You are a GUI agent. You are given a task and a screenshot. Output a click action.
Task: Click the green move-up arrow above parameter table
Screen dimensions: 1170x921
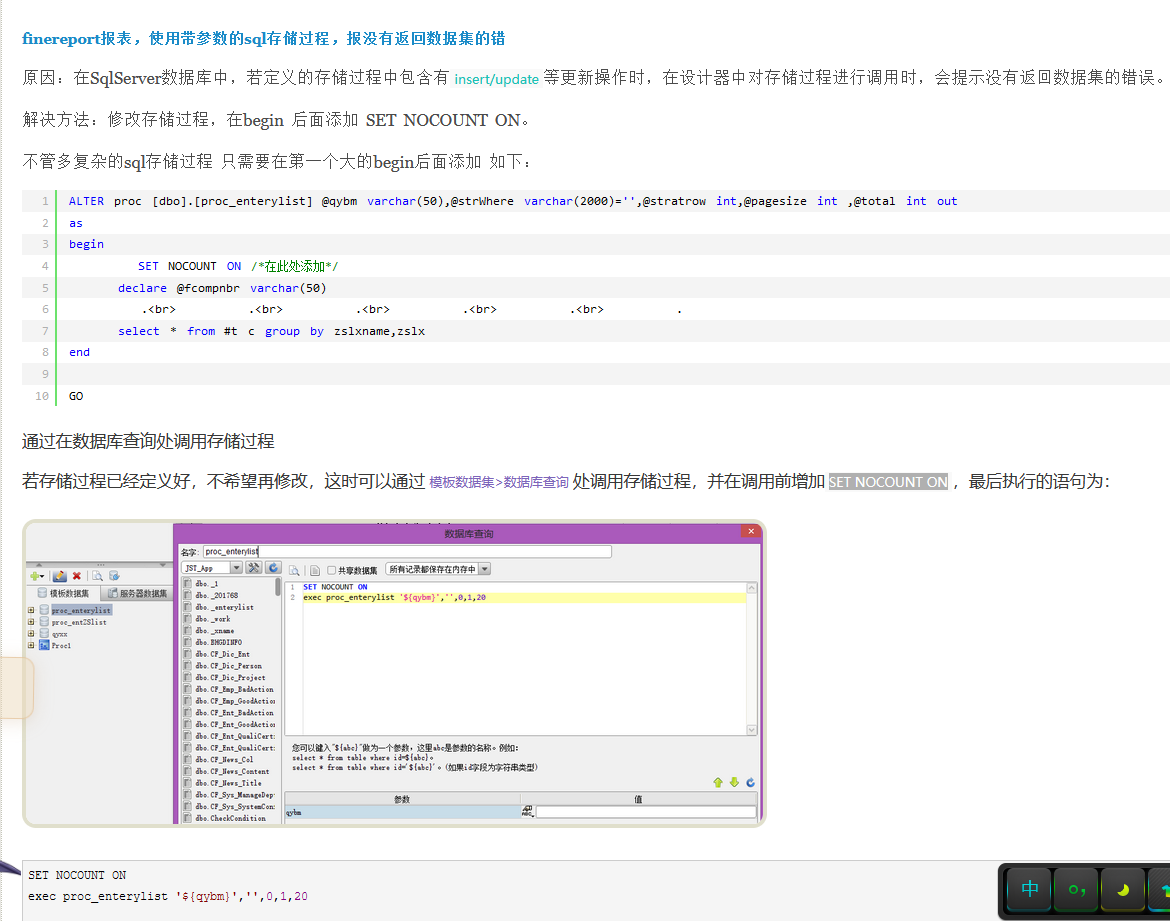[x=718, y=782]
